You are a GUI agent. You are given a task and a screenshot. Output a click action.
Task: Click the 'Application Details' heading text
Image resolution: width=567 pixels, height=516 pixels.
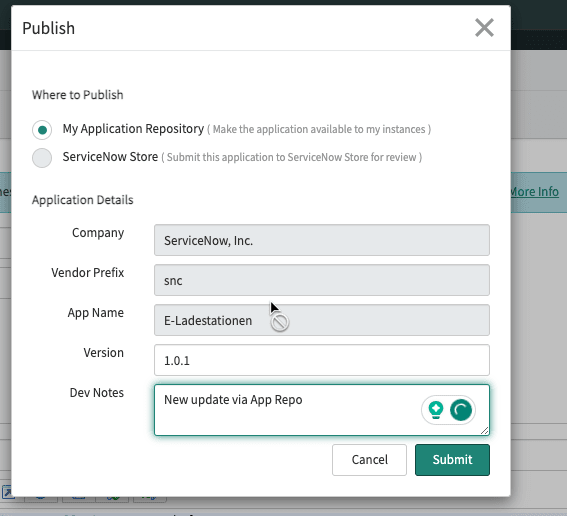point(82,200)
